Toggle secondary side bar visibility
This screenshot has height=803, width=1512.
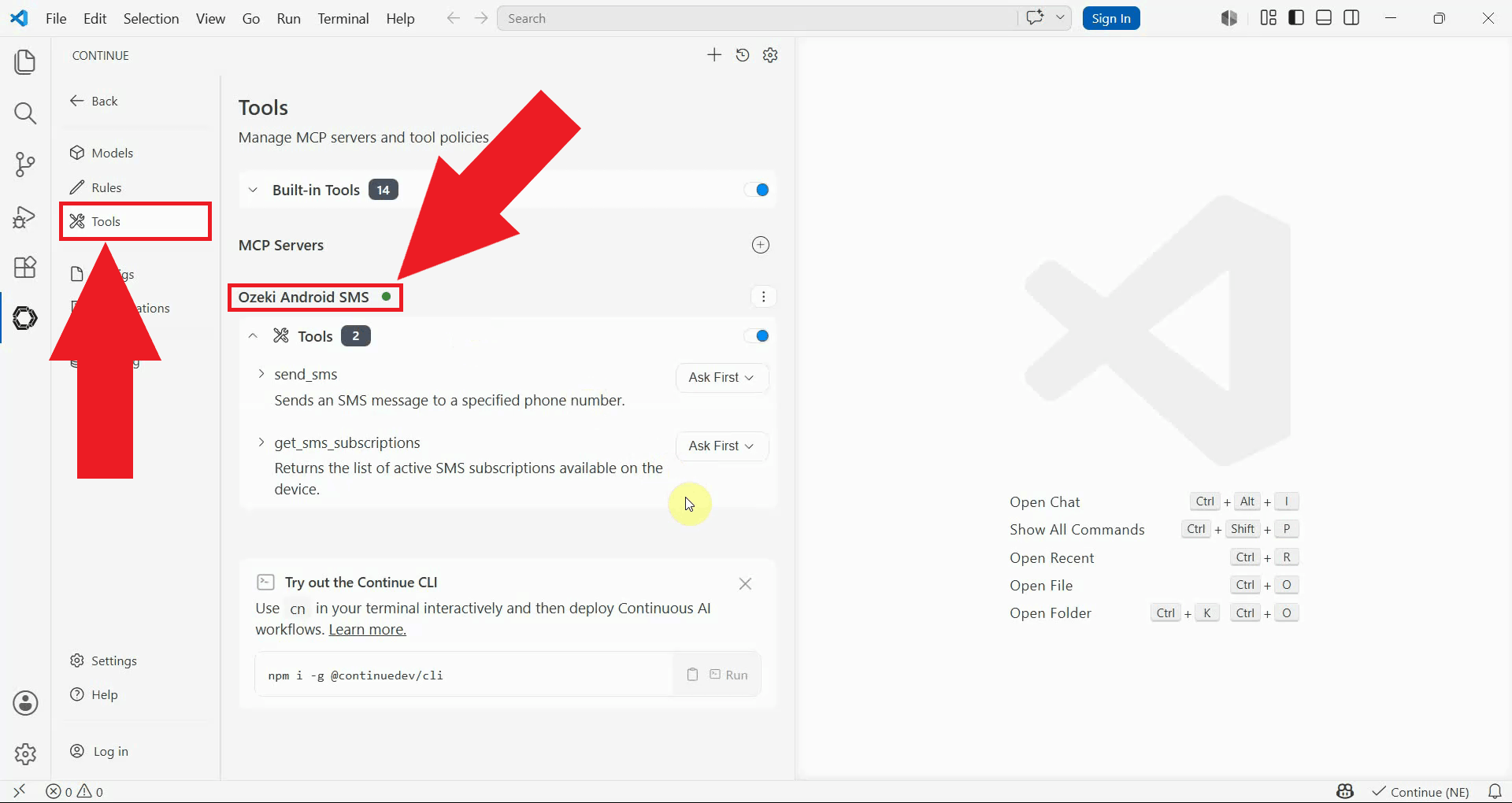[1351, 18]
